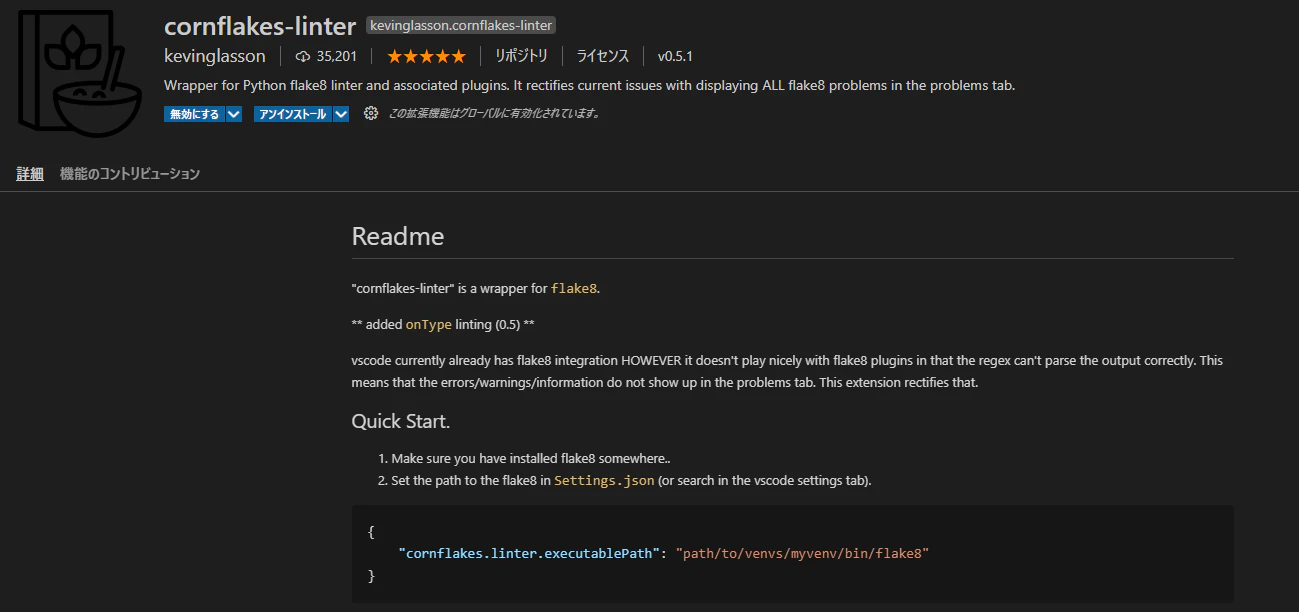Open the extension settings gear icon
The height and width of the screenshot is (612, 1299).
pyautogui.click(x=371, y=114)
